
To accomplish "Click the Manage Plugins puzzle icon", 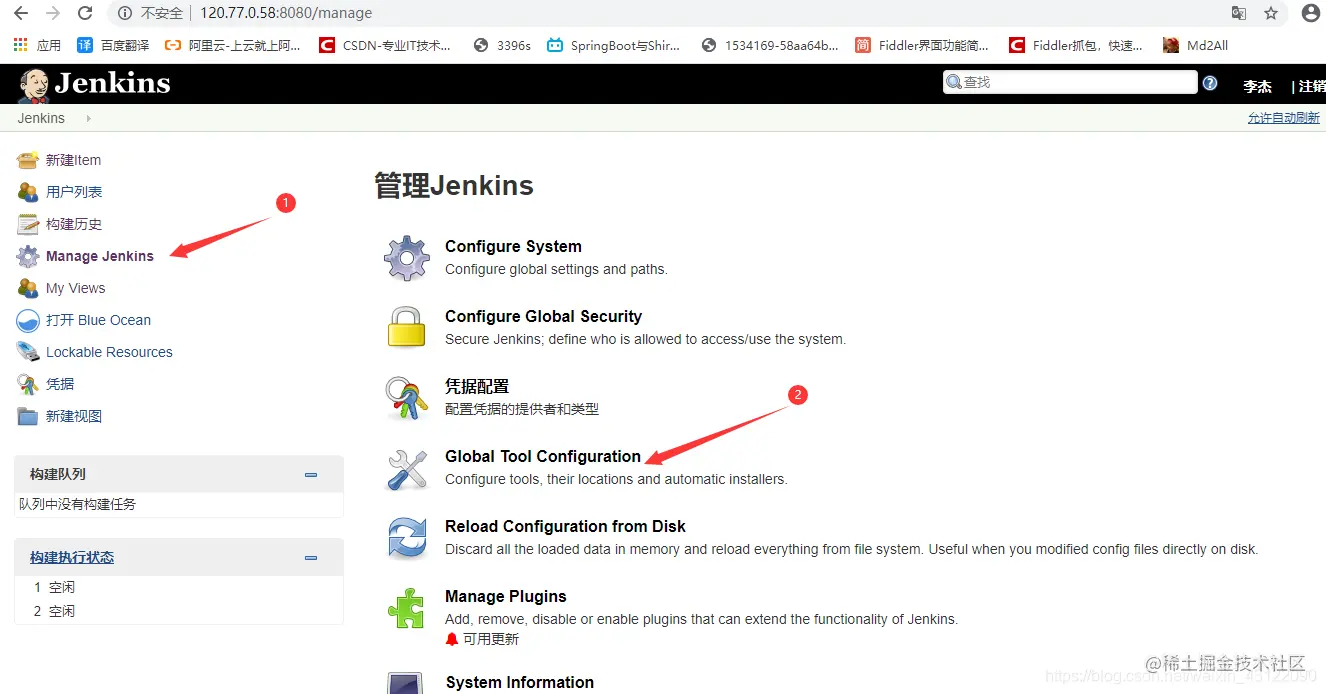I will click(407, 608).
